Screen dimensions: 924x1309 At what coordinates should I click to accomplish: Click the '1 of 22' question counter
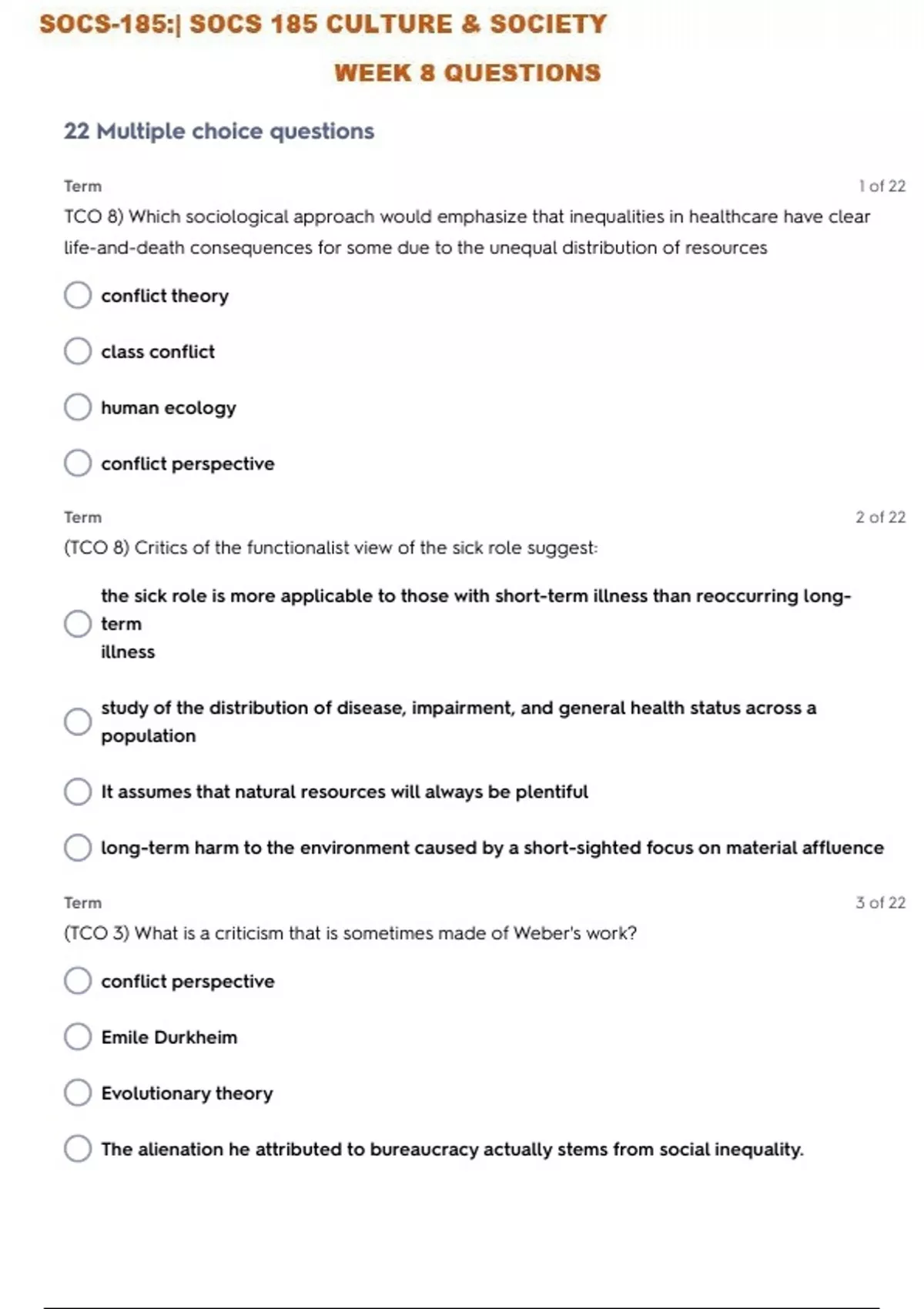click(x=882, y=186)
